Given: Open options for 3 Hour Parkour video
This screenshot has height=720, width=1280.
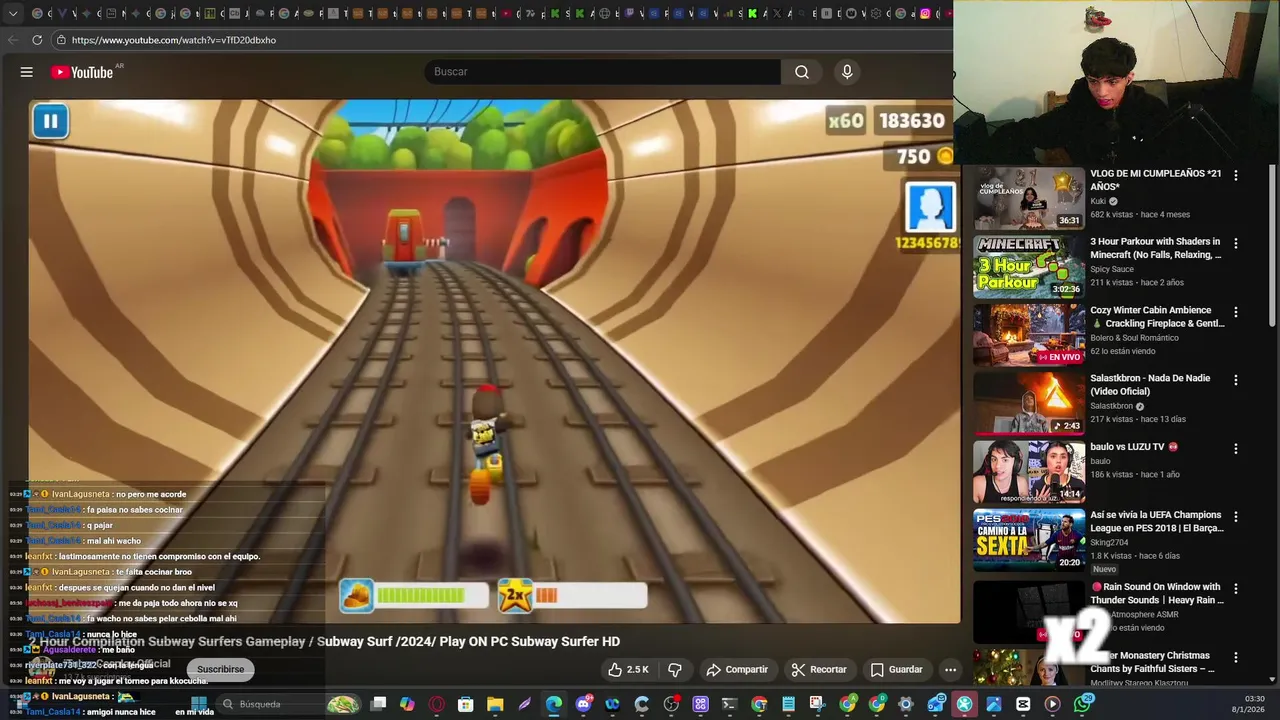Looking at the screenshot, I should (1235, 243).
